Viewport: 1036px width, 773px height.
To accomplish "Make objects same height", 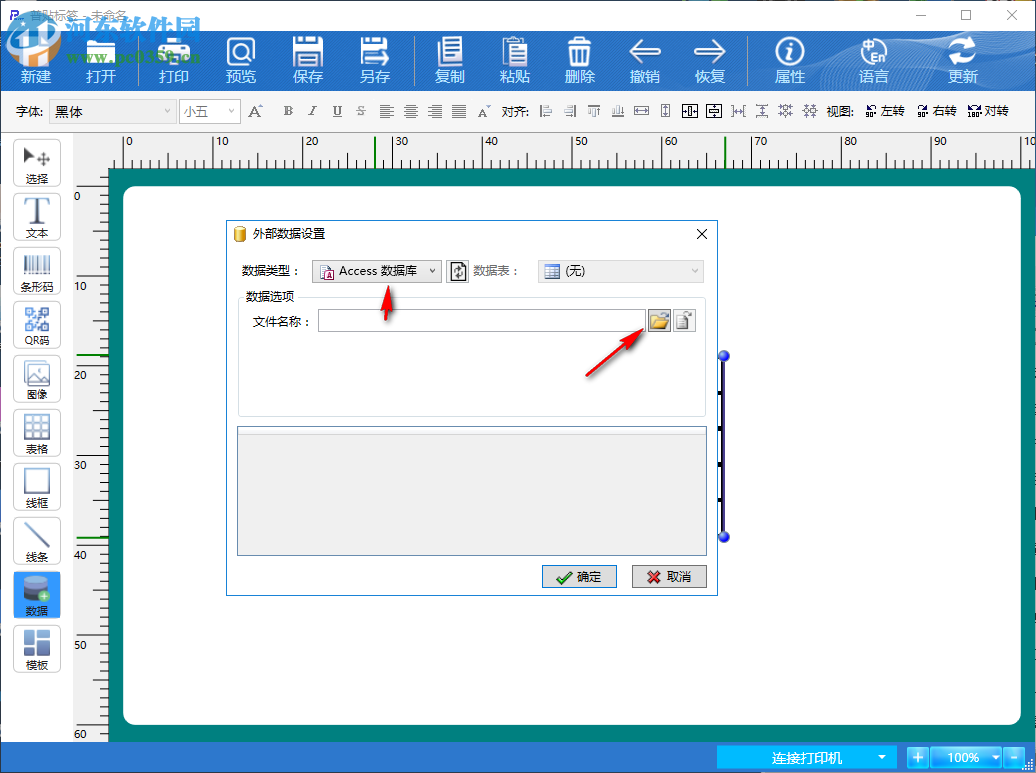I will 665,111.
